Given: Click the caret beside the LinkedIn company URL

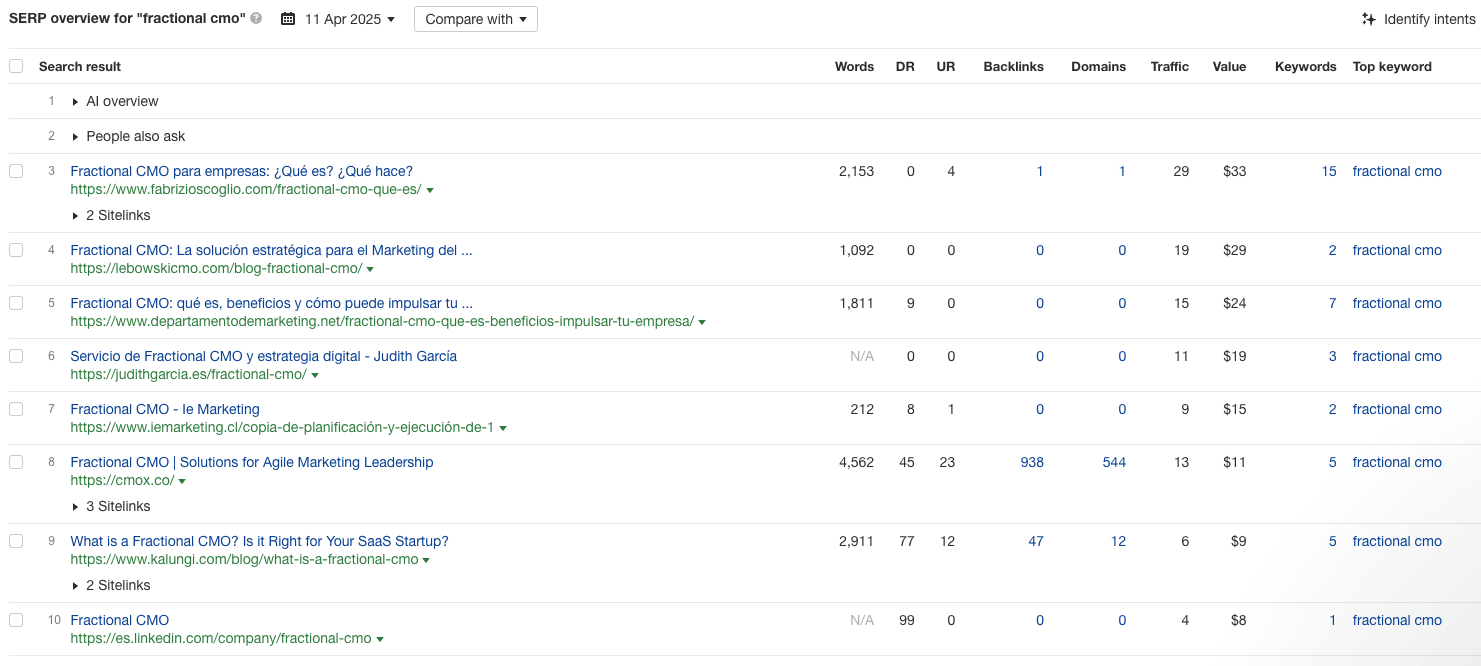Looking at the screenshot, I should coord(381,638).
